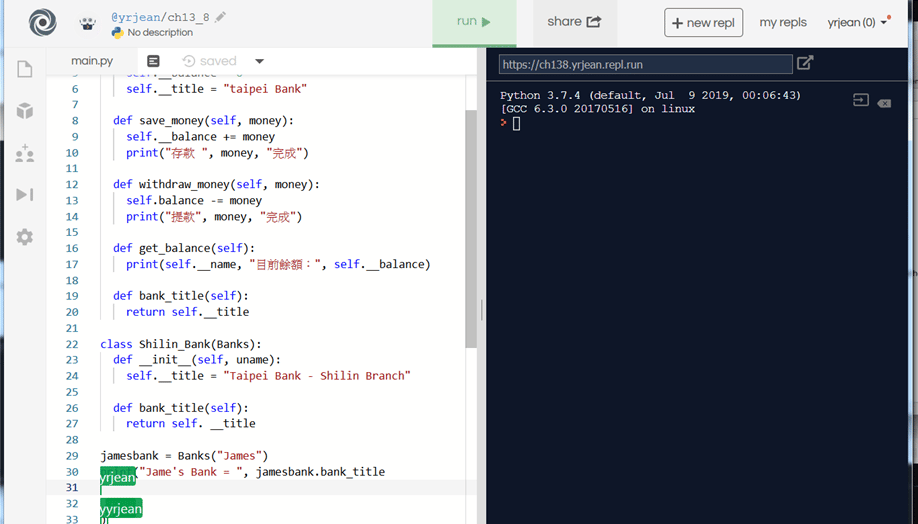Open the @yrjean profile link
The height and width of the screenshot is (524, 918).
tap(136, 17)
